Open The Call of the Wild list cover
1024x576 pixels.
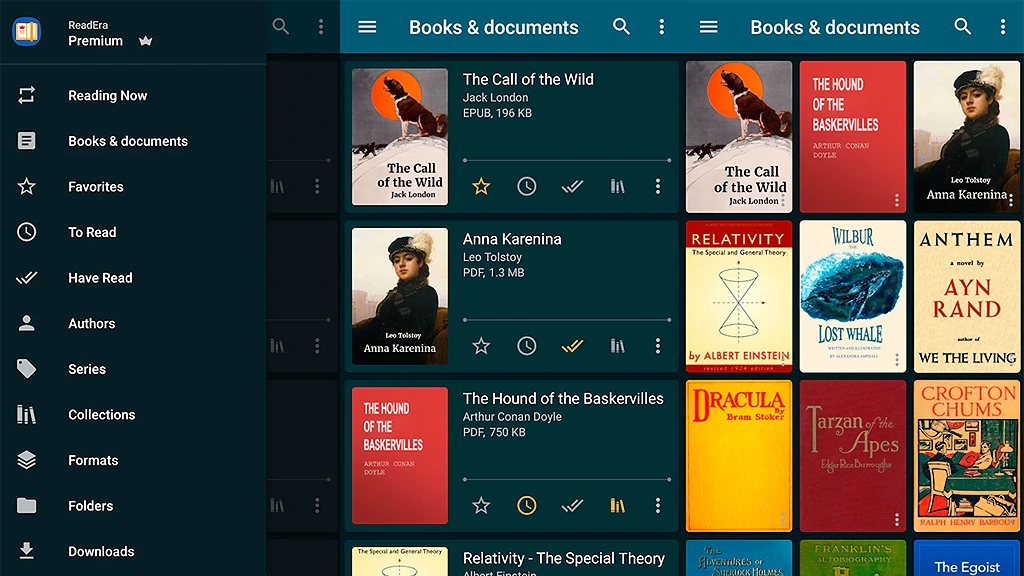[x=400, y=136]
